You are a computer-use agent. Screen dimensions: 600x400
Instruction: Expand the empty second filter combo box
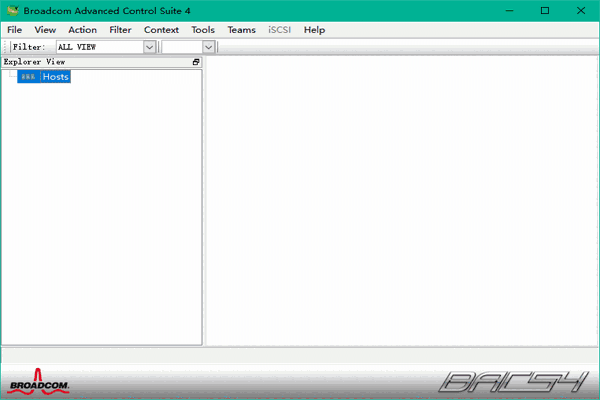click(208, 47)
